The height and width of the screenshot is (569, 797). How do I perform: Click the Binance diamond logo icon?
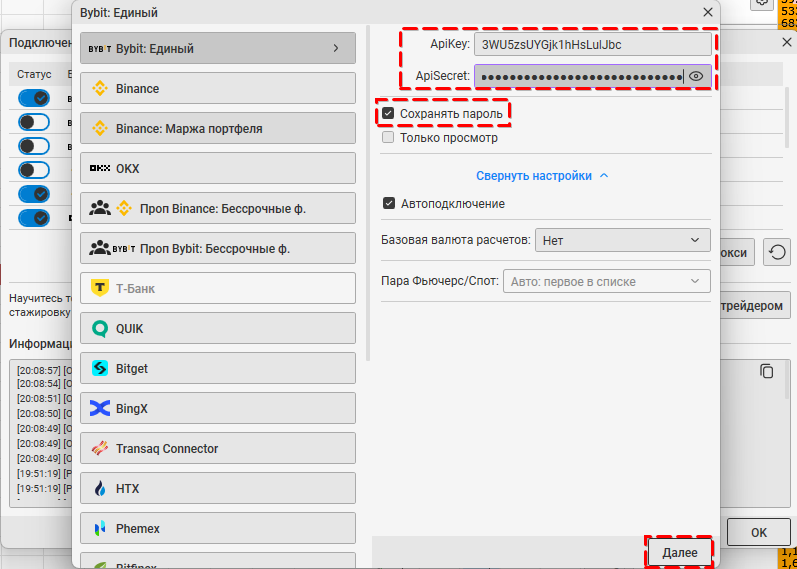pos(100,88)
